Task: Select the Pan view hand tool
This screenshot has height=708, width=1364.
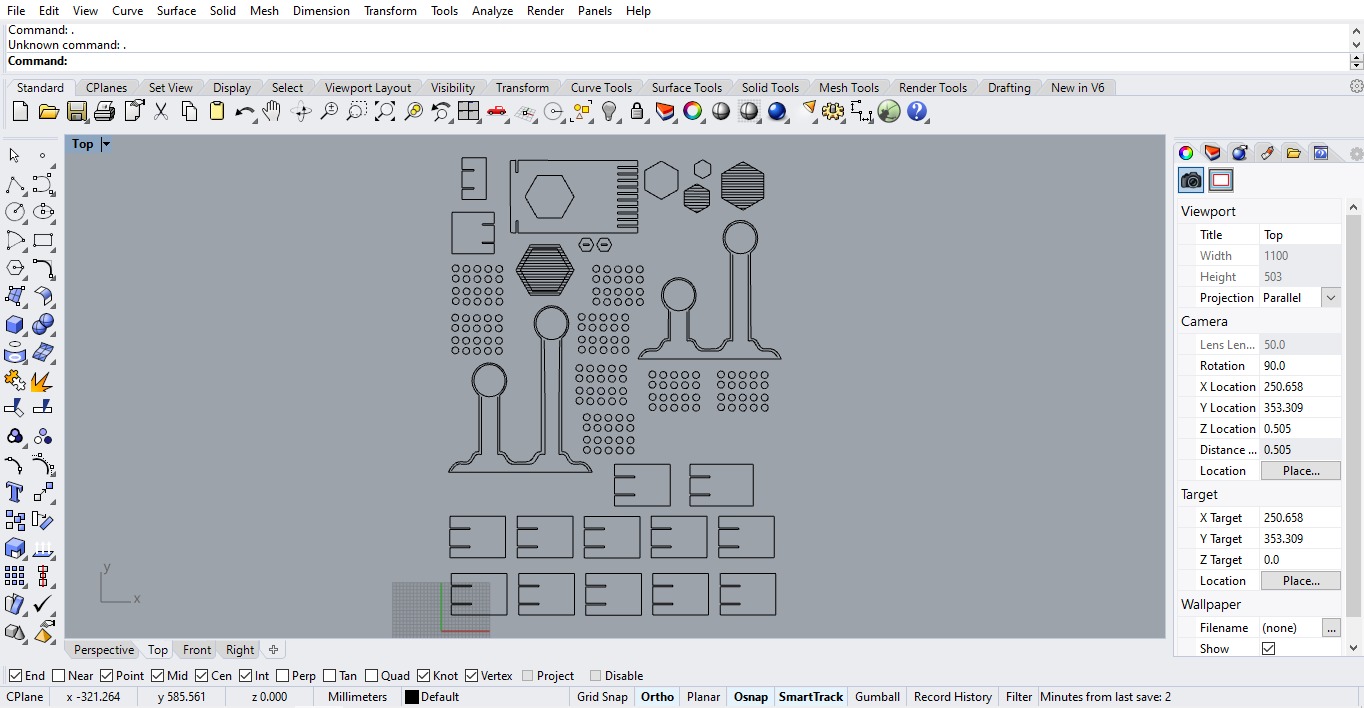Action: 272,112
